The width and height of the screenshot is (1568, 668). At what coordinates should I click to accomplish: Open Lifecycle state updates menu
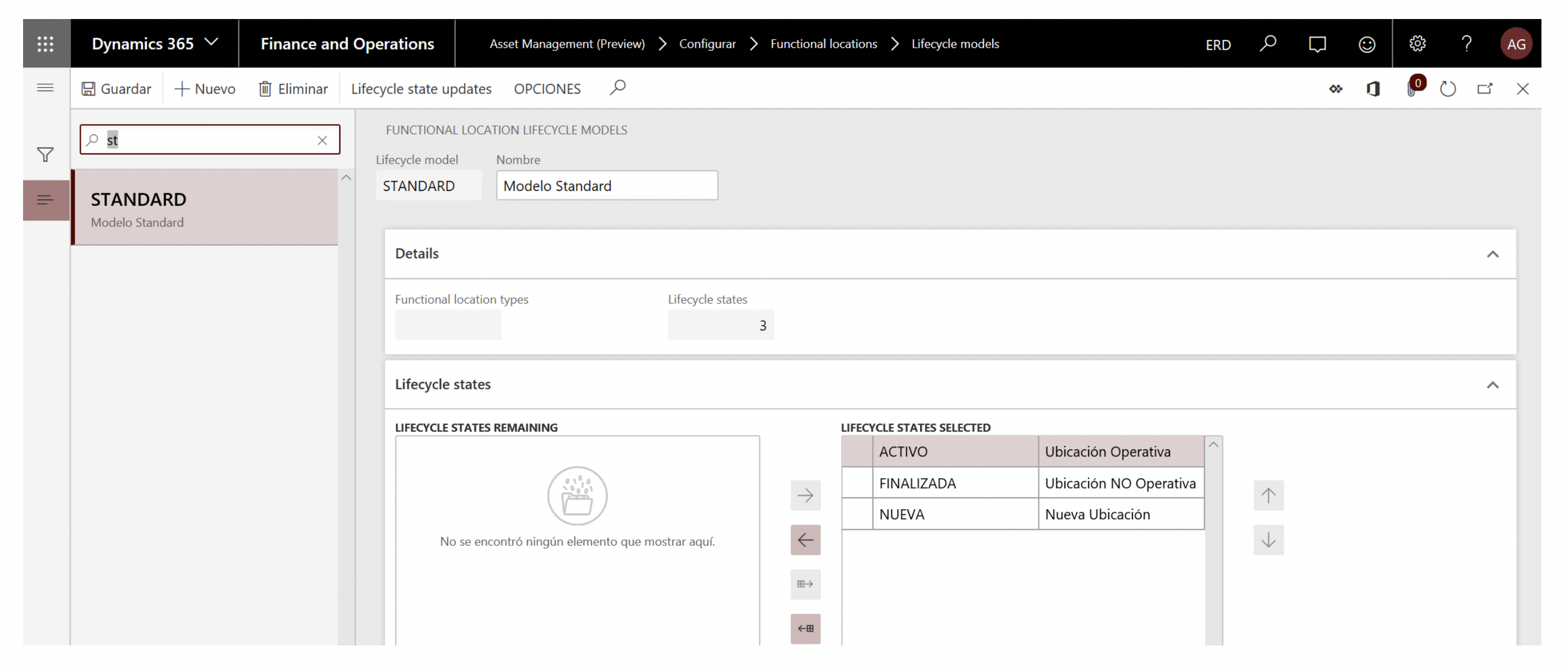click(x=421, y=89)
